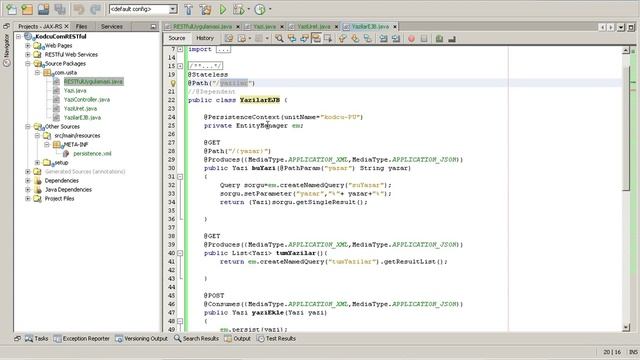Expand the Project Files node

(28, 198)
